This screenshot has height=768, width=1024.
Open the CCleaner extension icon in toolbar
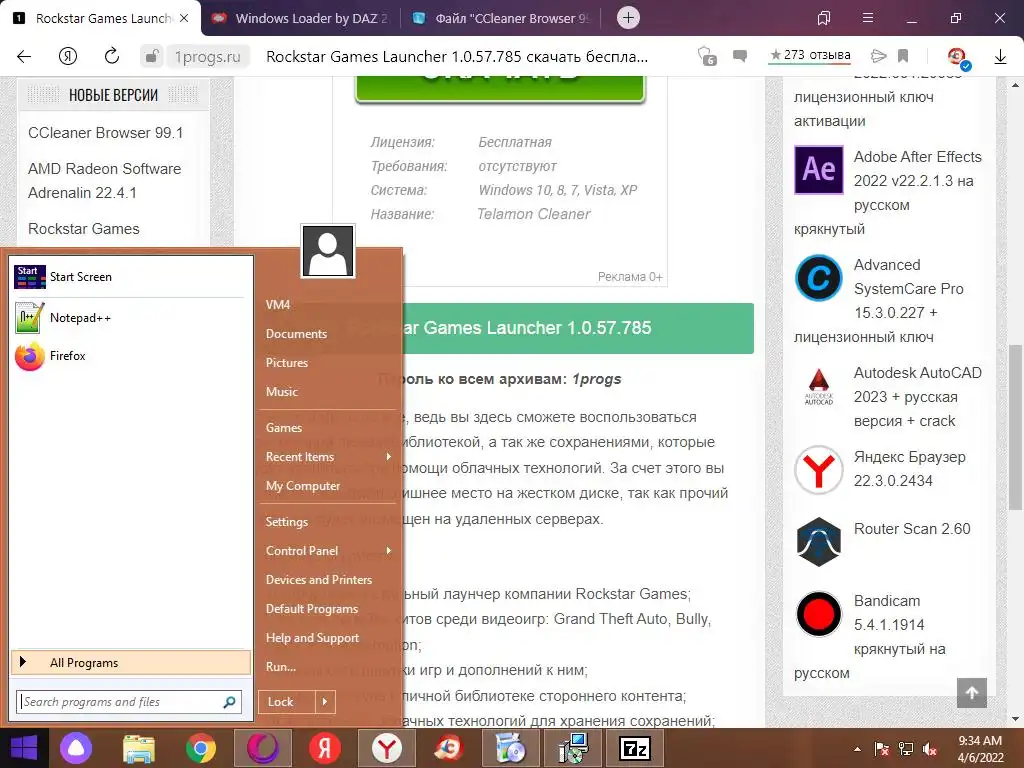click(958, 57)
